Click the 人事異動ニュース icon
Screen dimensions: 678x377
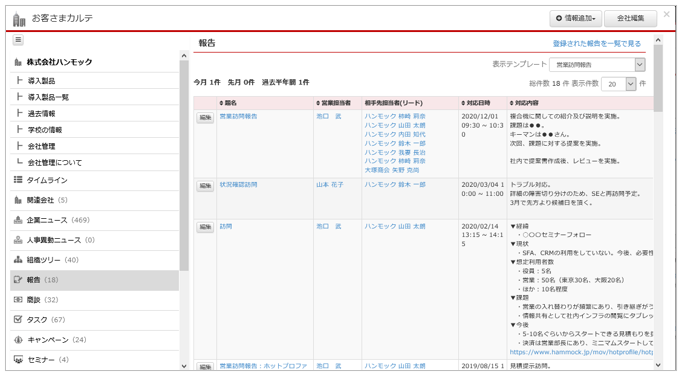pos(18,240)
